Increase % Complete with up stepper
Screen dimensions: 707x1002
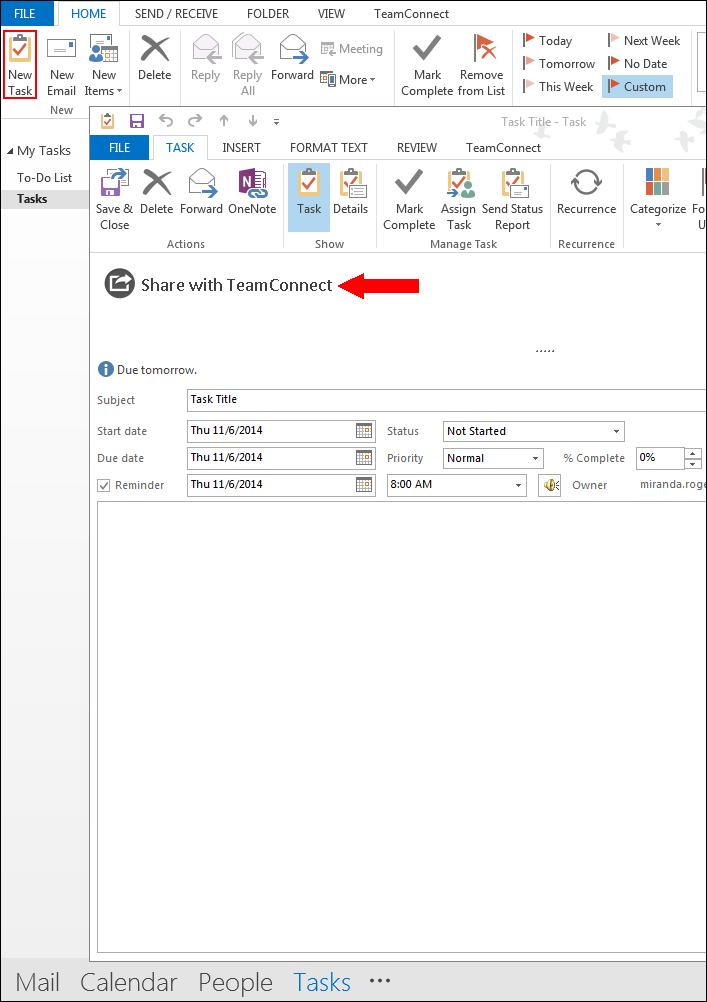pos(693,453)
